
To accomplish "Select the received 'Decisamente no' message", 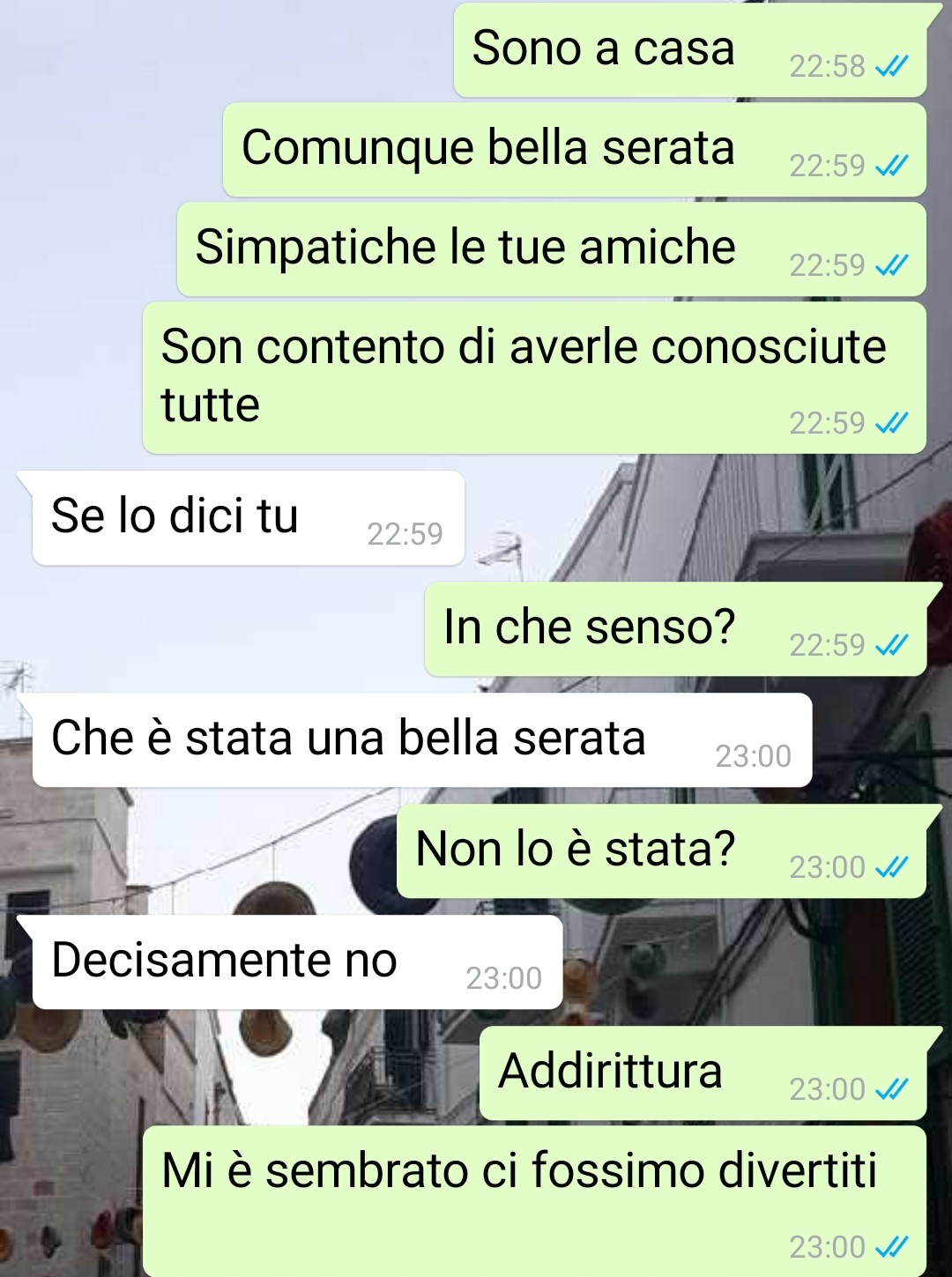I will coord(297,962).
